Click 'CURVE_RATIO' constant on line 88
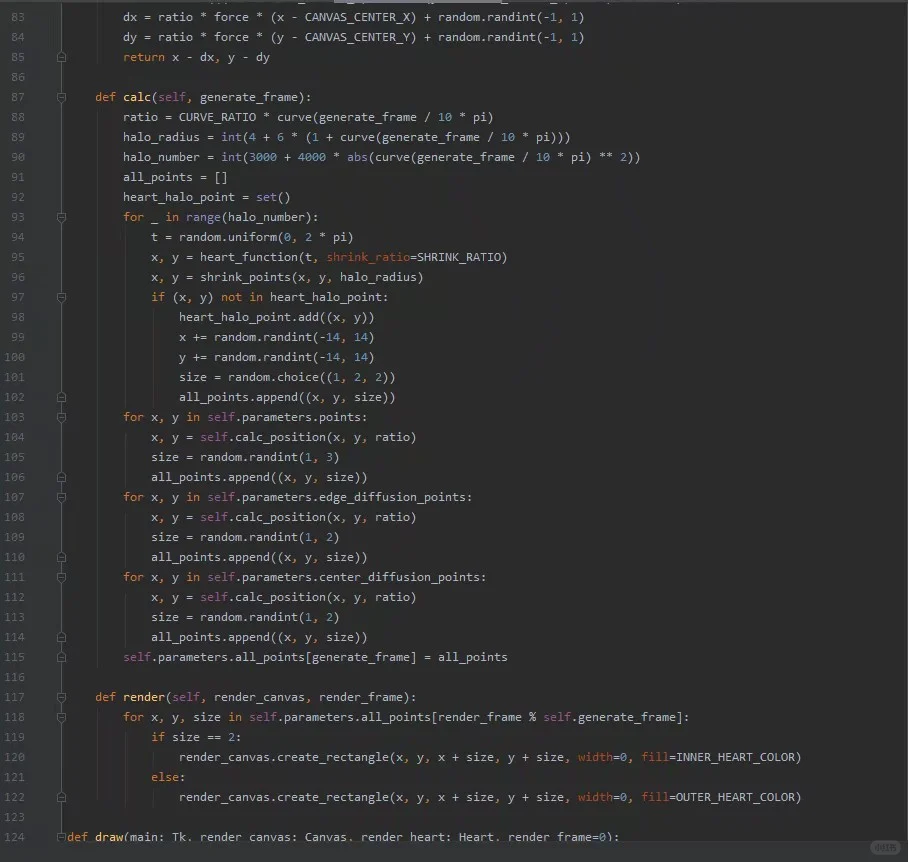Screen dimensions: 908x862 (x=217, y=118)
